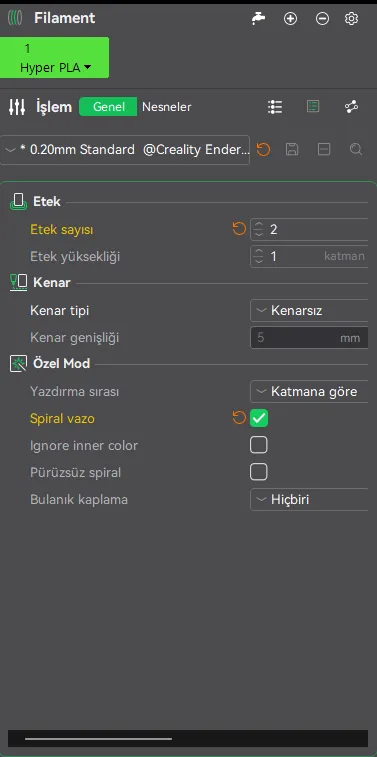Uncheck the Spiral vazo checkbox
The width and height of the screenshot is (377, 757).
pos(259,418)
